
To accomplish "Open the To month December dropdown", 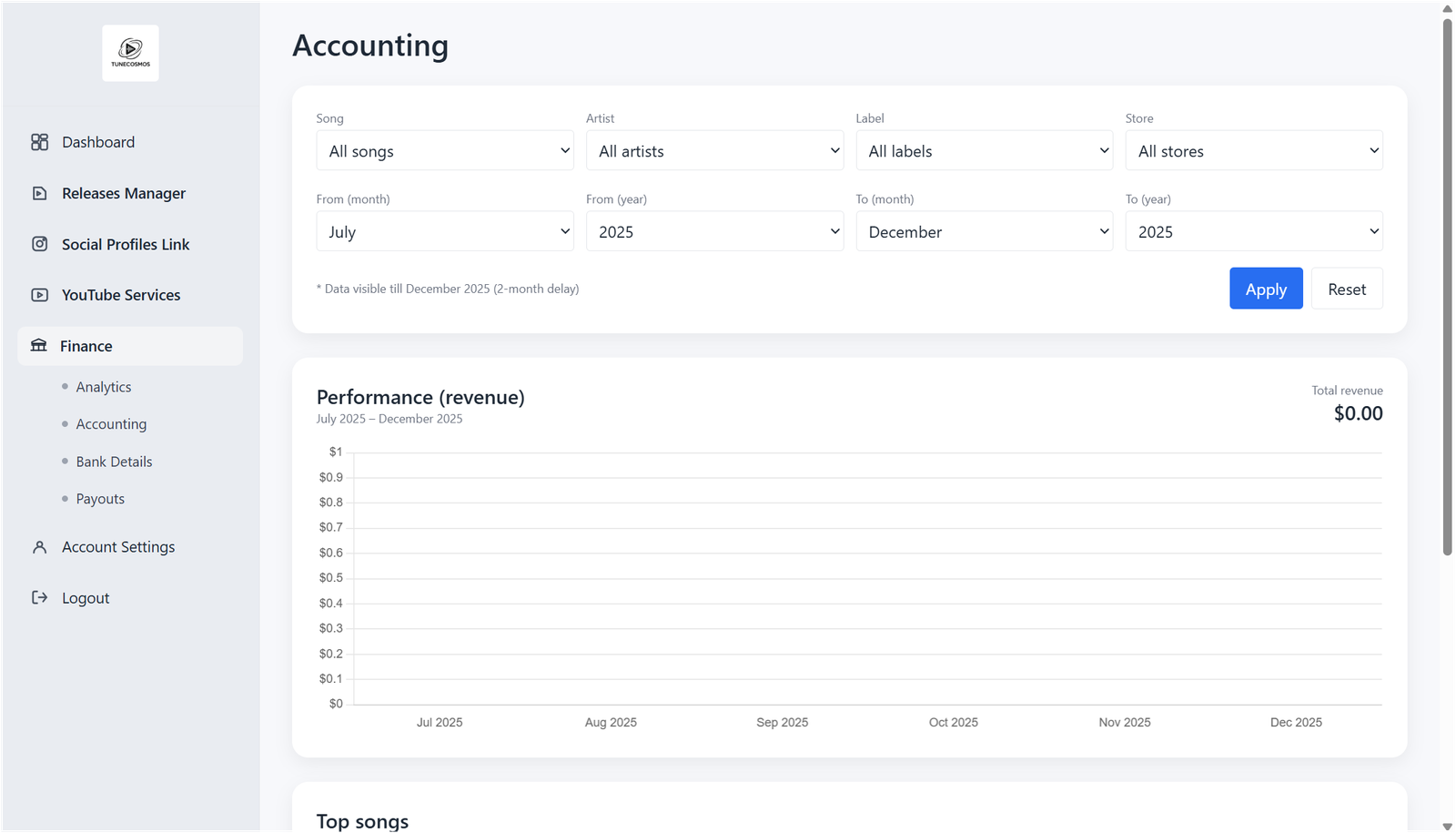I will click(984, 232).
